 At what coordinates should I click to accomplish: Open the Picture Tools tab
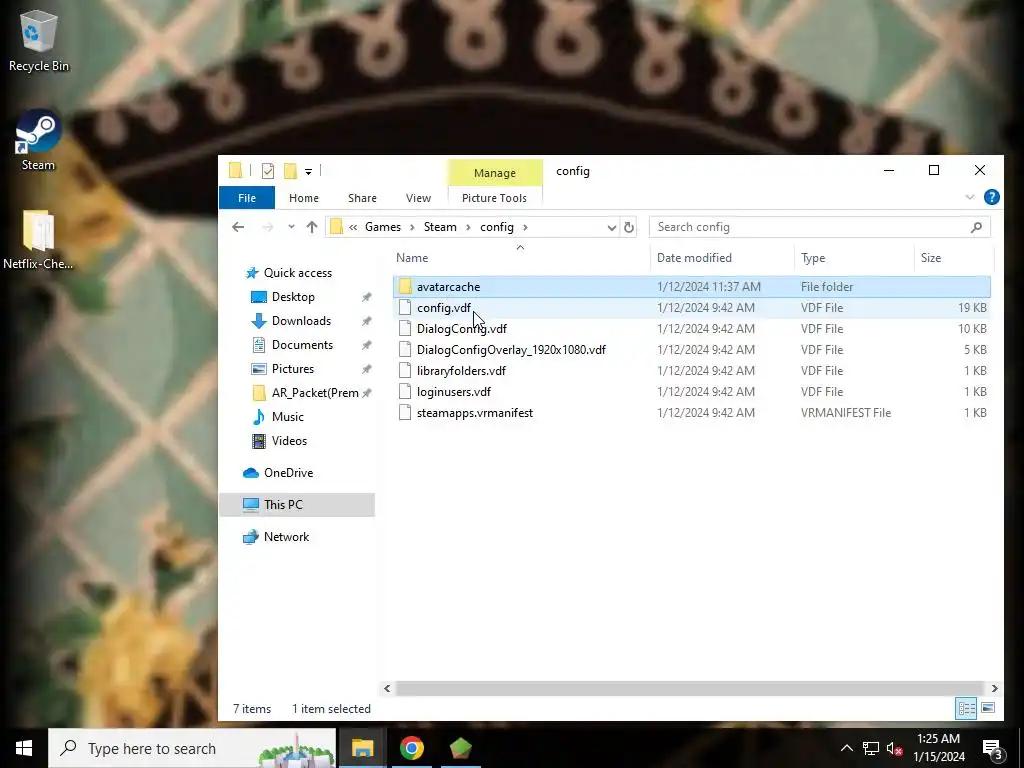click(x=494, y=198)
